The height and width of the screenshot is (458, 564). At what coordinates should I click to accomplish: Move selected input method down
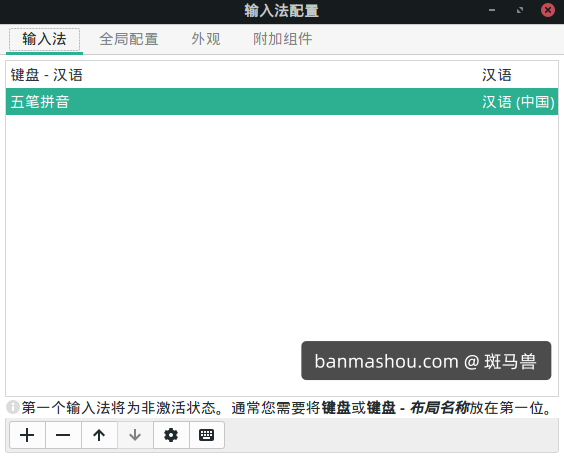point(135,435)
